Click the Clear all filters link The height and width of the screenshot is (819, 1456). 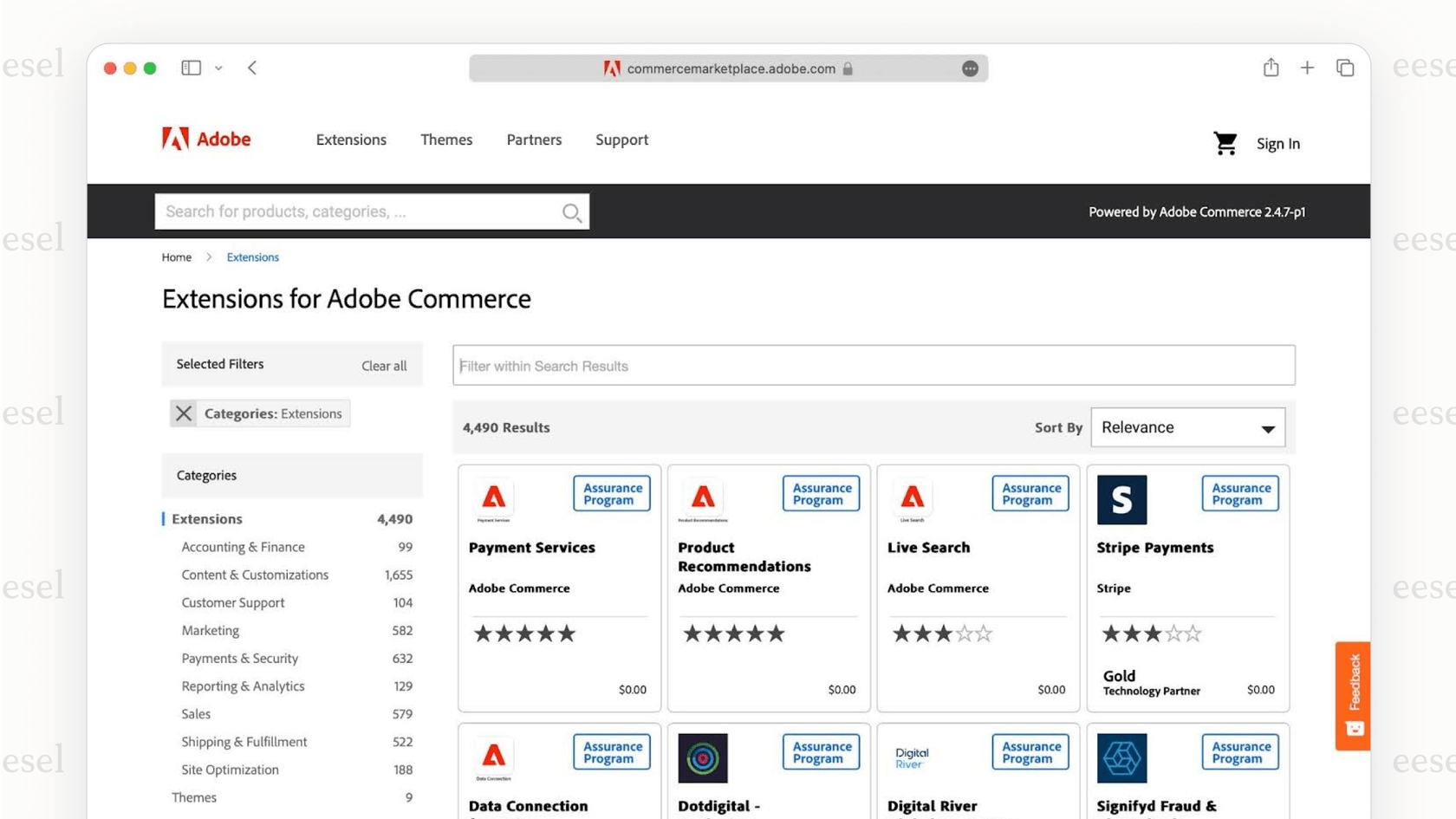pos(383,366)
